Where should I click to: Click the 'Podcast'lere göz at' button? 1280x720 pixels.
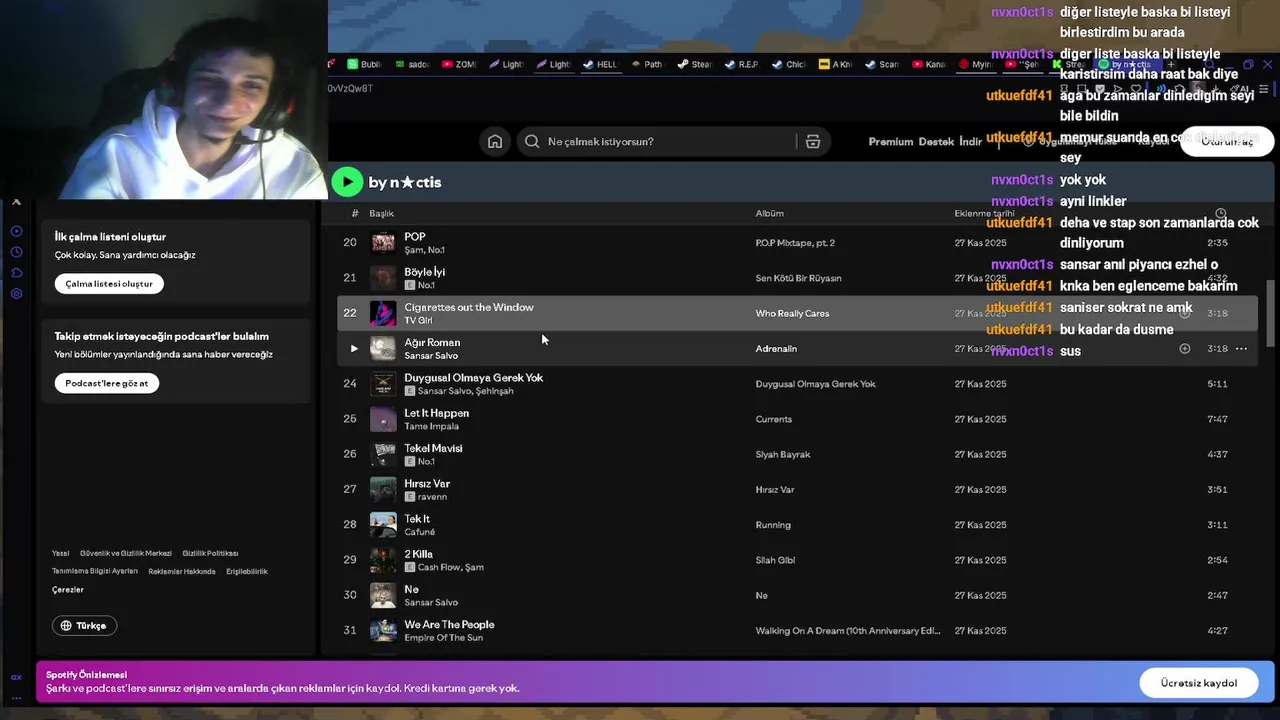tap(107, 383)
